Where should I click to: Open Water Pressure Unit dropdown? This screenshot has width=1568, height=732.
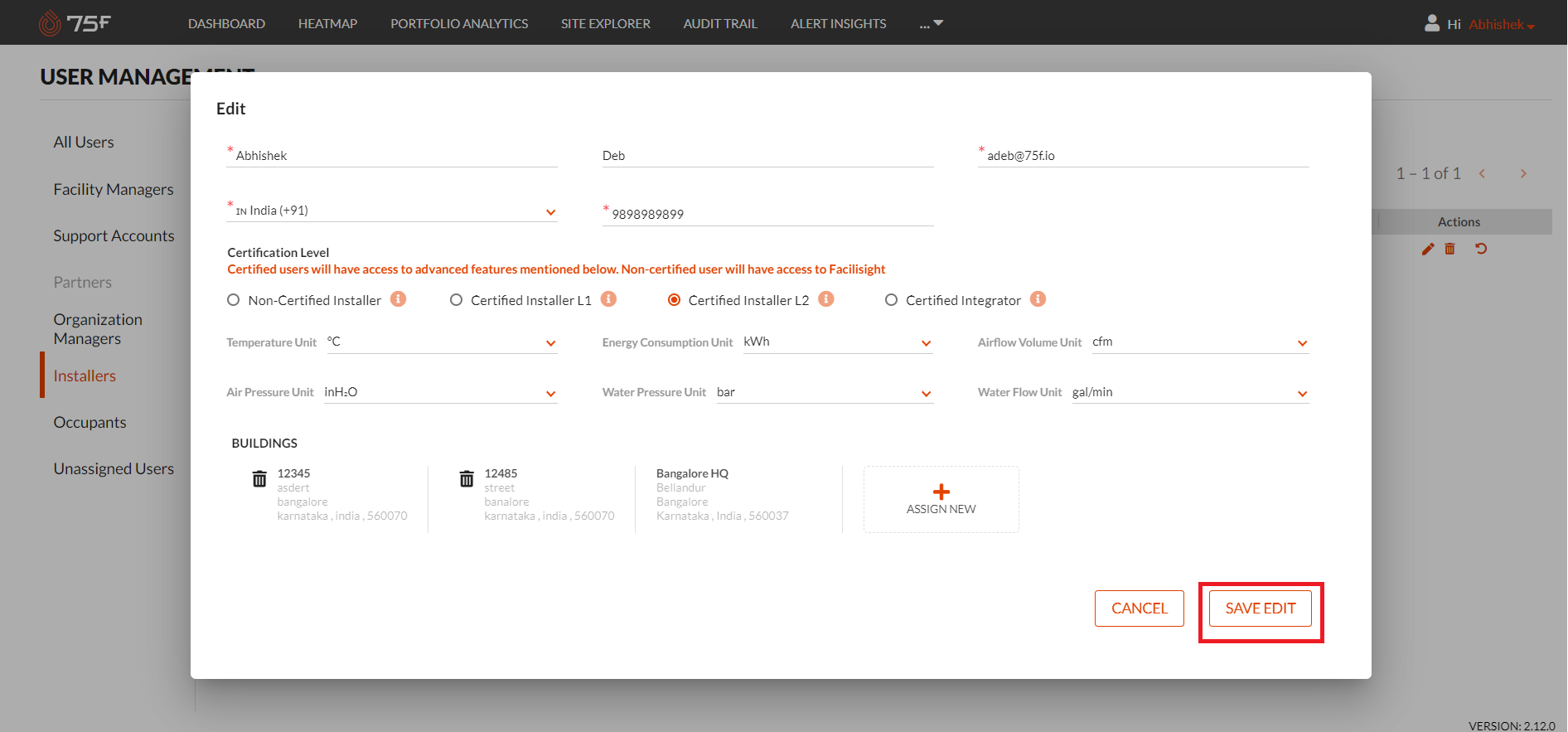(x=825, y=393)
